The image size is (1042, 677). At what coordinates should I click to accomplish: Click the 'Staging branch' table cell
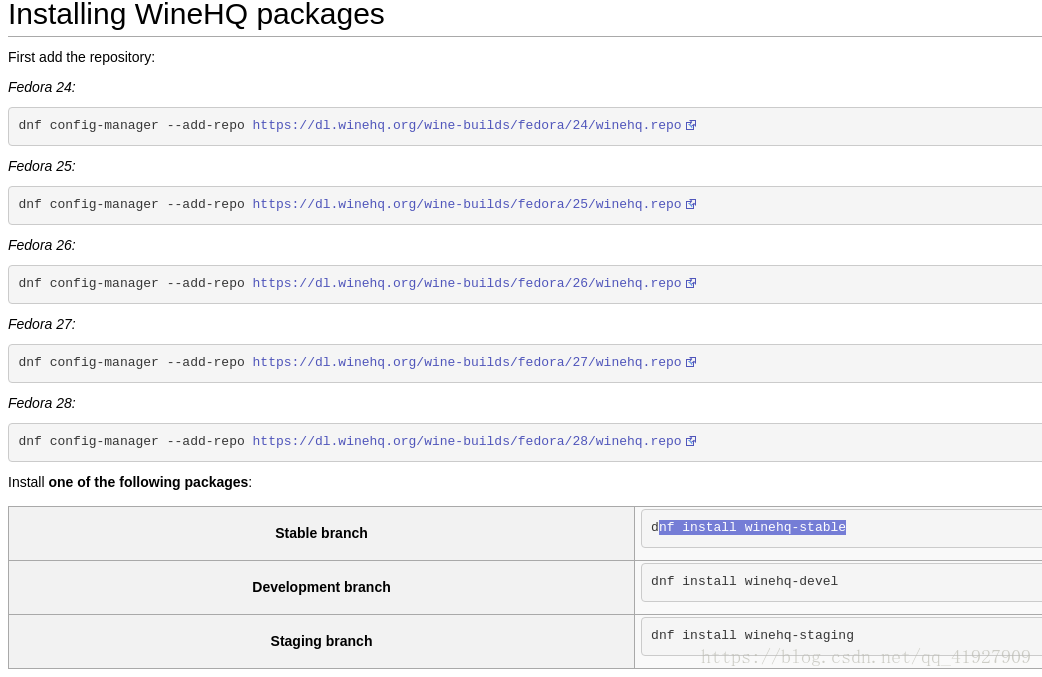pyautogui.click(x=322, y=641)
